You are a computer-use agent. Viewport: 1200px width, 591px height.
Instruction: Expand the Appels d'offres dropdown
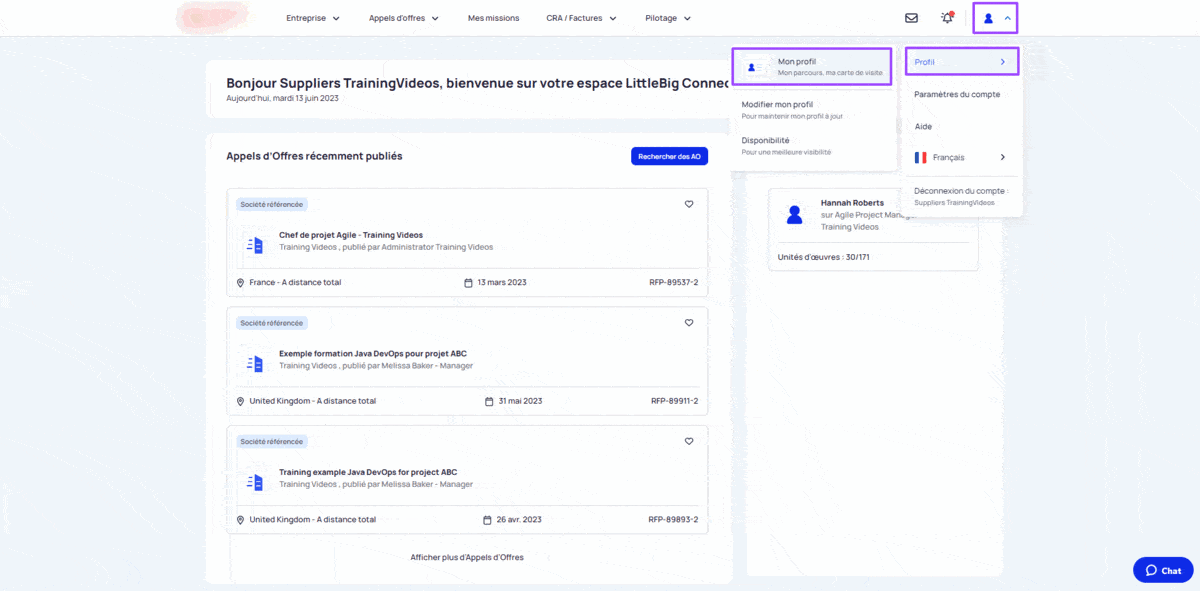pos(404,18)
